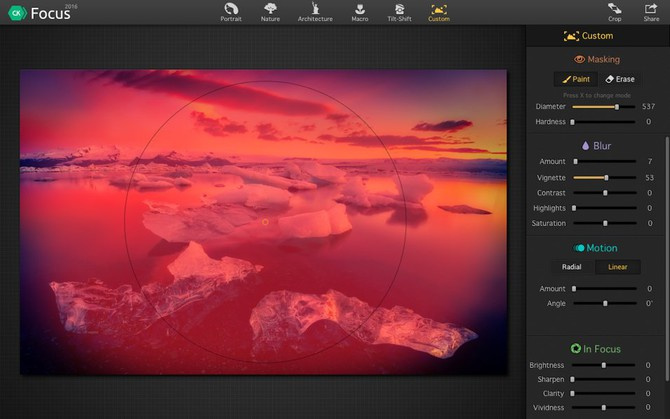The height and width of the screenshot is (419, 670).
Task: Click the In Focus section title
Action: [x=602, y=349]
